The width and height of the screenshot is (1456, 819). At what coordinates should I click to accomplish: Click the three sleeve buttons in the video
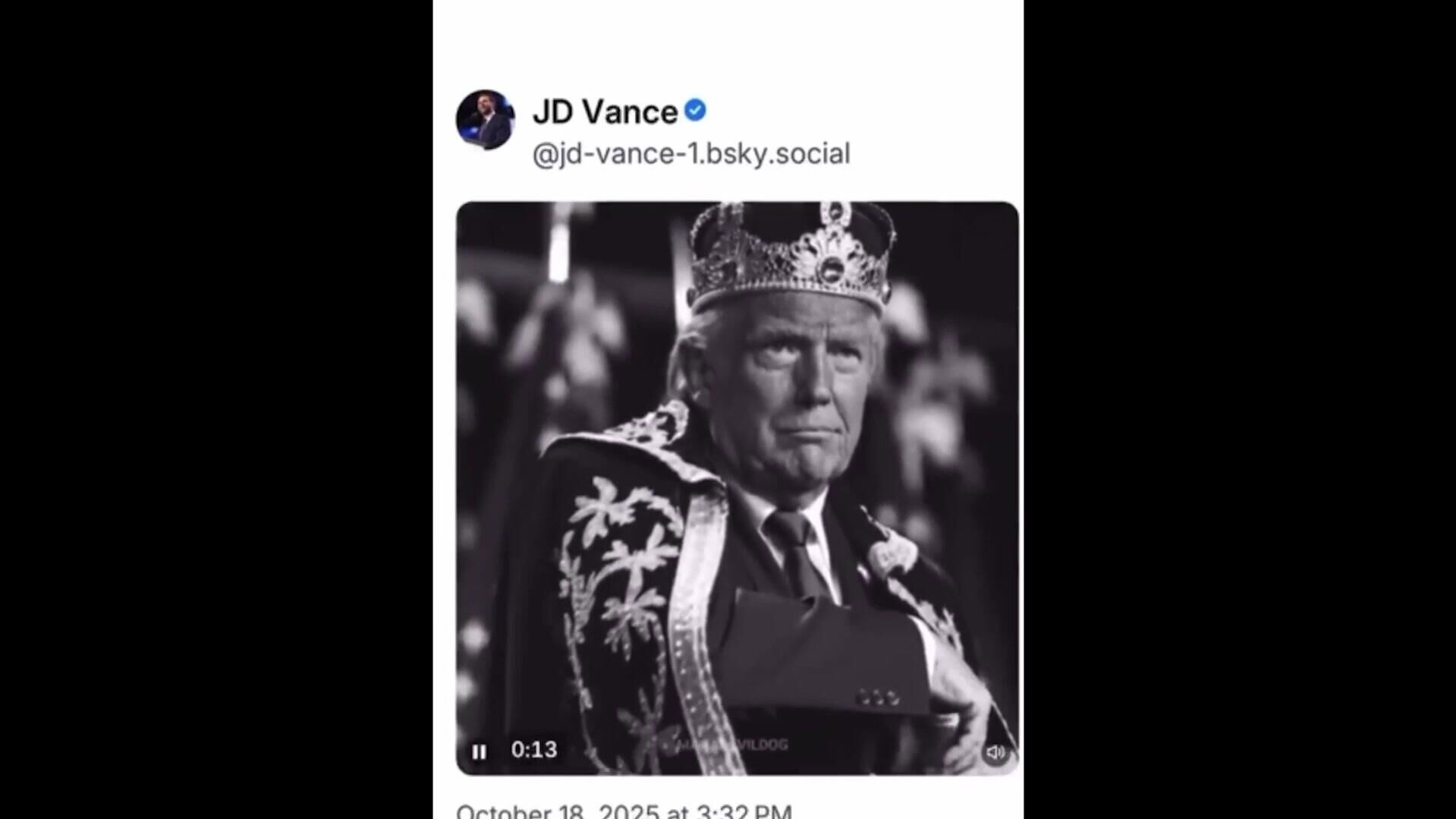tap(878, 697)
